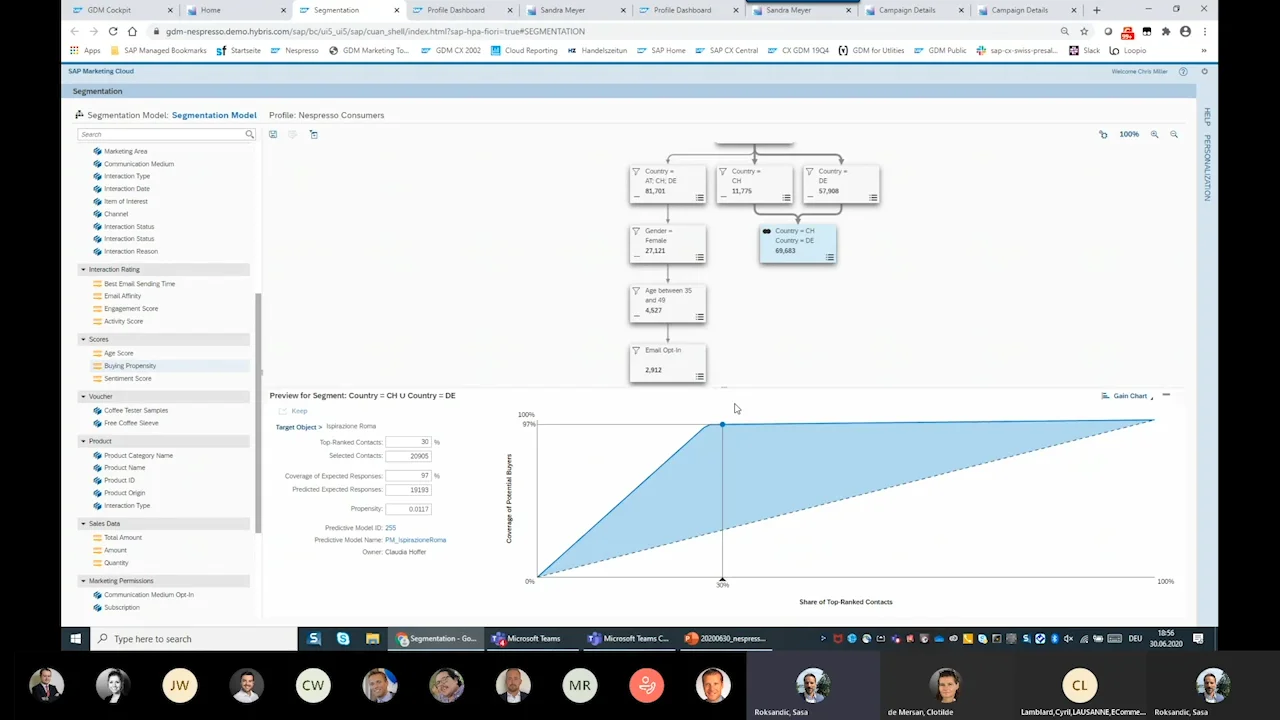Click the list icon on the 69,683 union segment
1280x720 pixels.
pyautogui.click(x=830, y=258)
